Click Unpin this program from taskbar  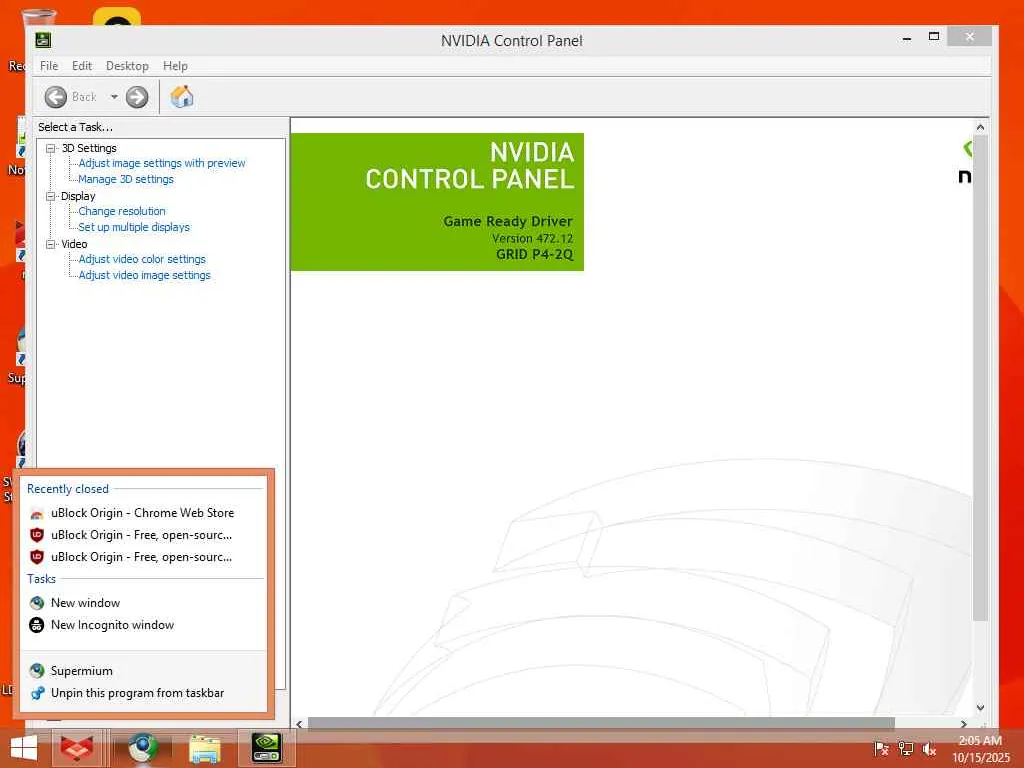click(x=143, y=693)
